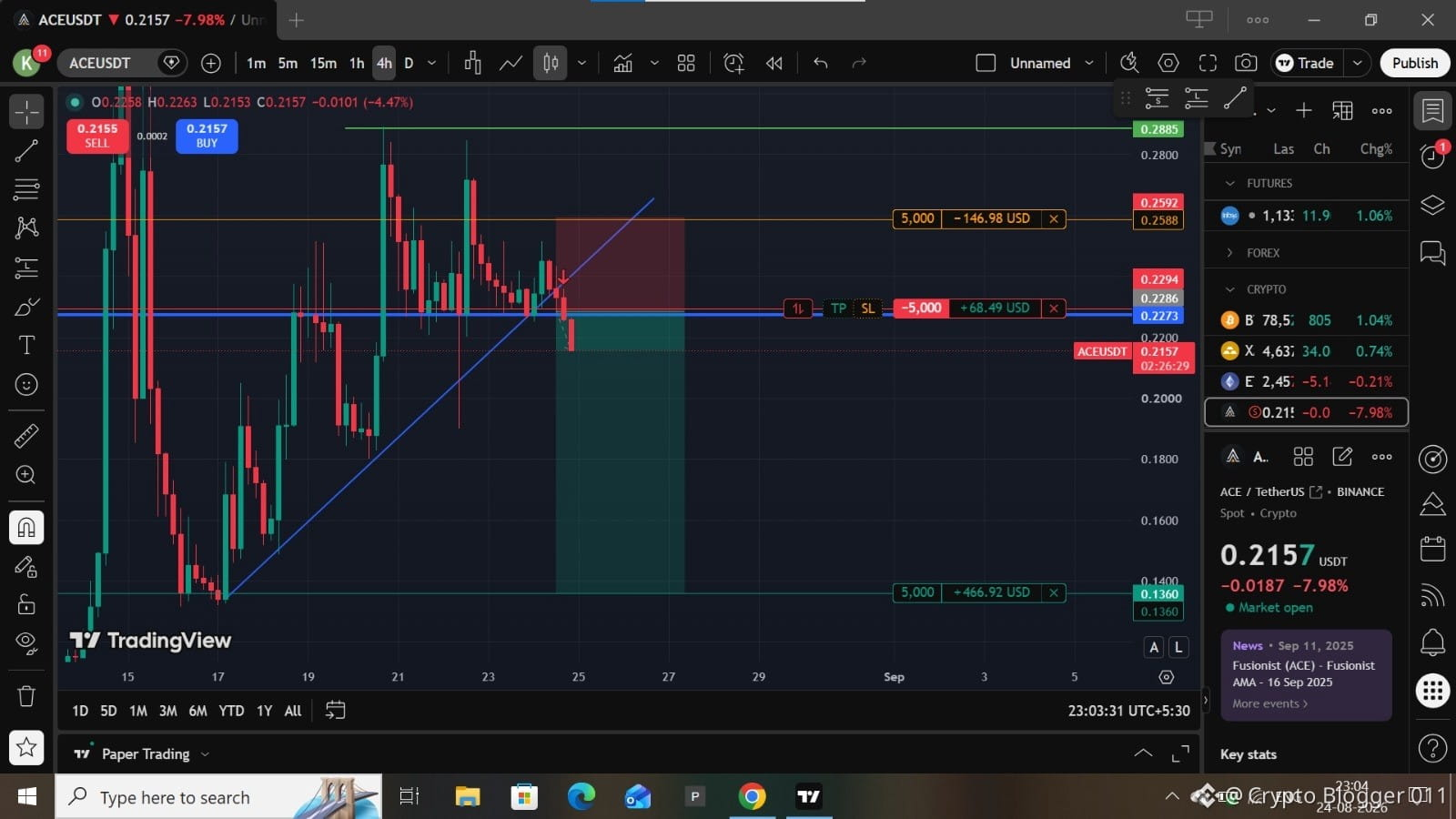Screen dimensions: 1456x819
Task: Expand the chart style dropdown arrow
Action: (581, 63)
